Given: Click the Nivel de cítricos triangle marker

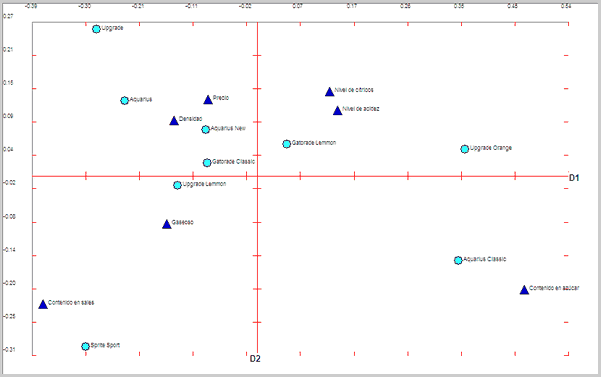Looking at the screenshot, I should (x=330, y=92).
